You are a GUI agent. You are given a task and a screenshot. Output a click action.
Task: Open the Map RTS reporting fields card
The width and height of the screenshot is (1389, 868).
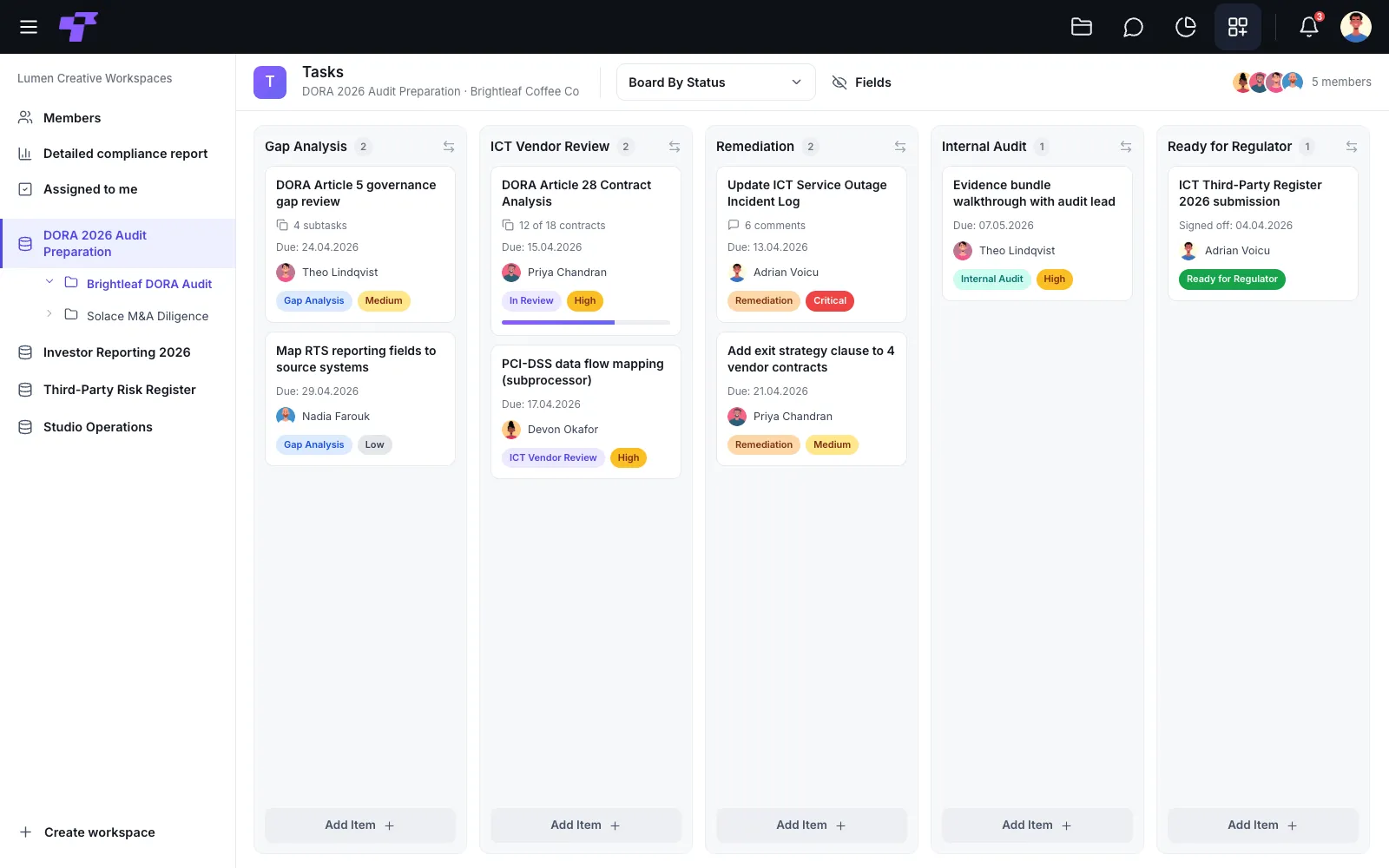tap(360, 399)
